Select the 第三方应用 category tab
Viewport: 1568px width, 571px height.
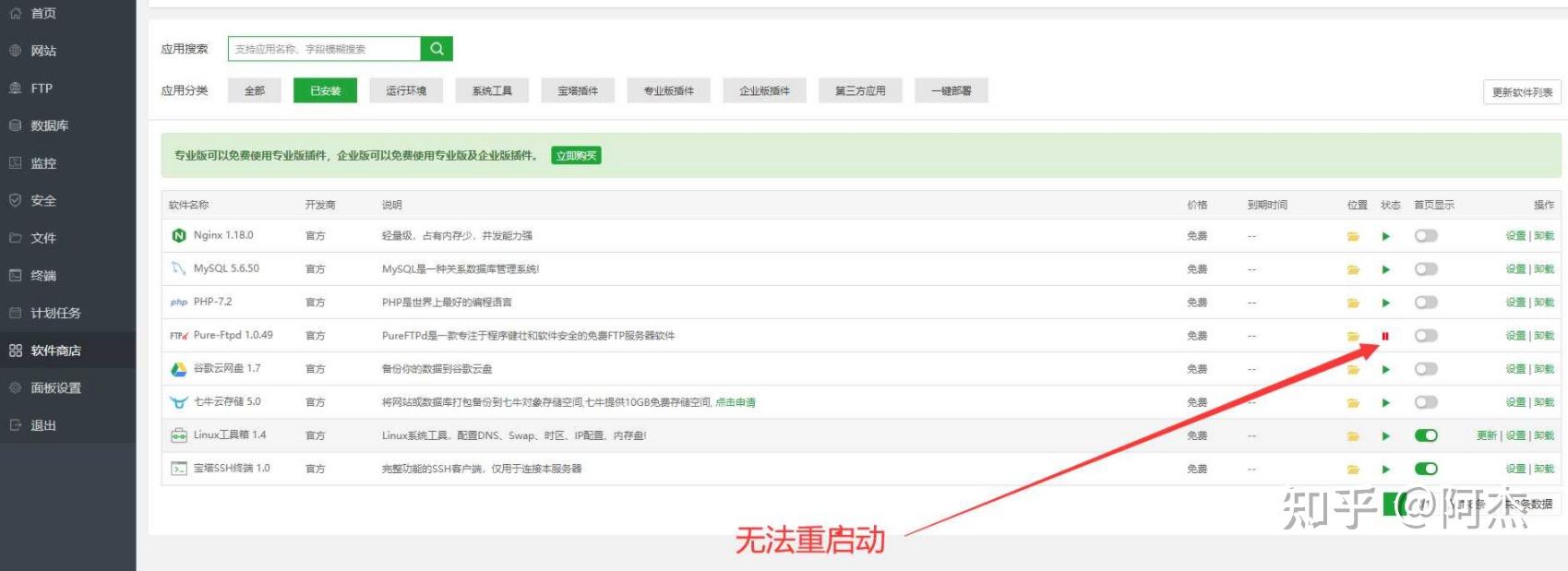coord(860,90)
